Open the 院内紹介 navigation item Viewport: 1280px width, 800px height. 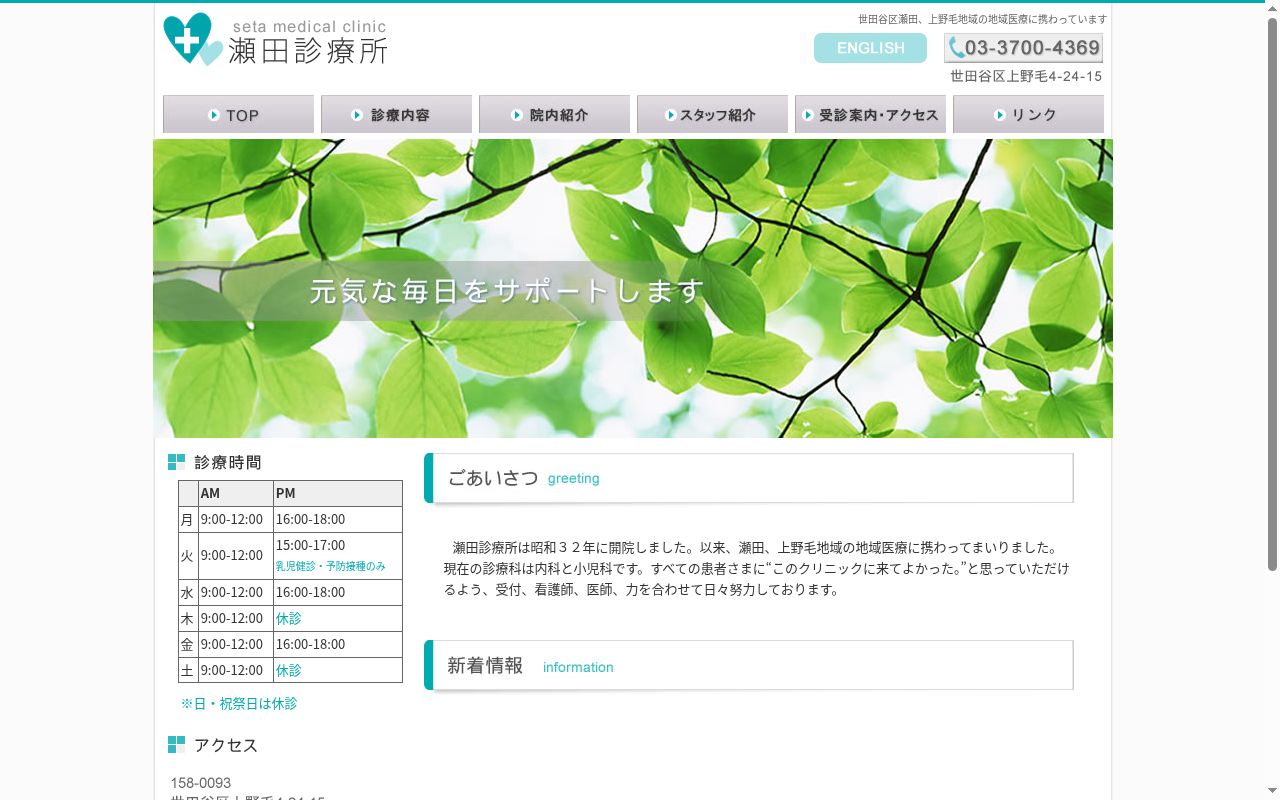pos(554,114)
